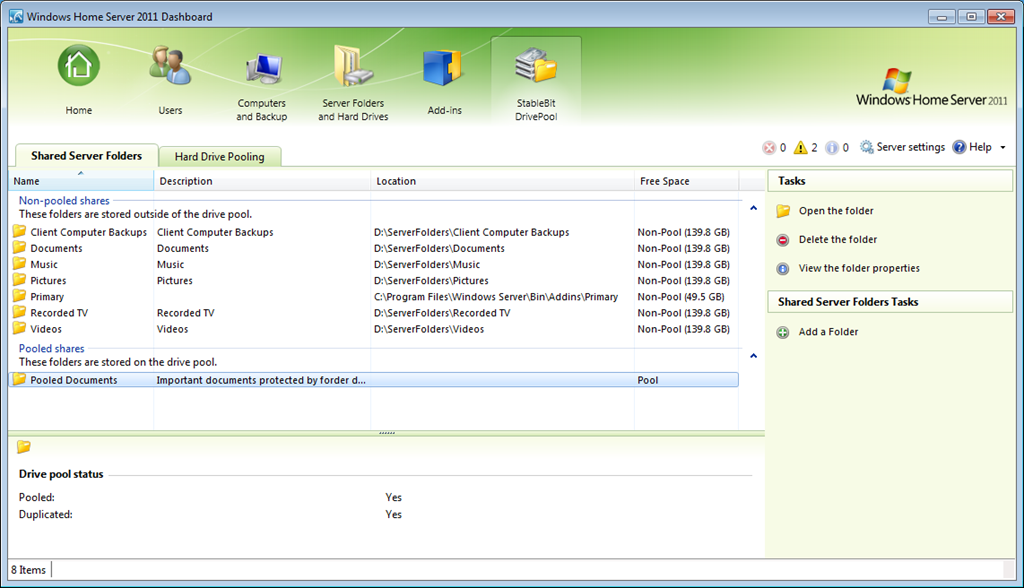Click the Primary row folder icon
Screen dimensions: 1024x588
tap(20, 296)
